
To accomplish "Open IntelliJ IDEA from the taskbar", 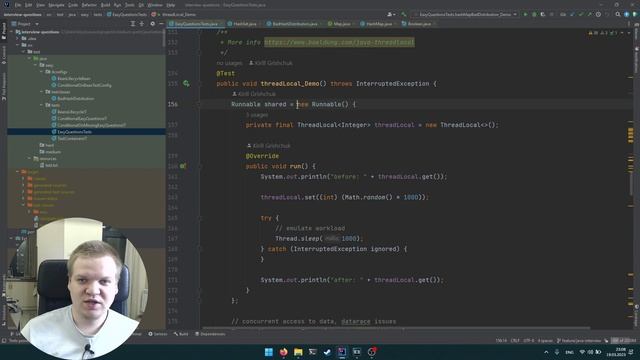I will tap(342, 352).
